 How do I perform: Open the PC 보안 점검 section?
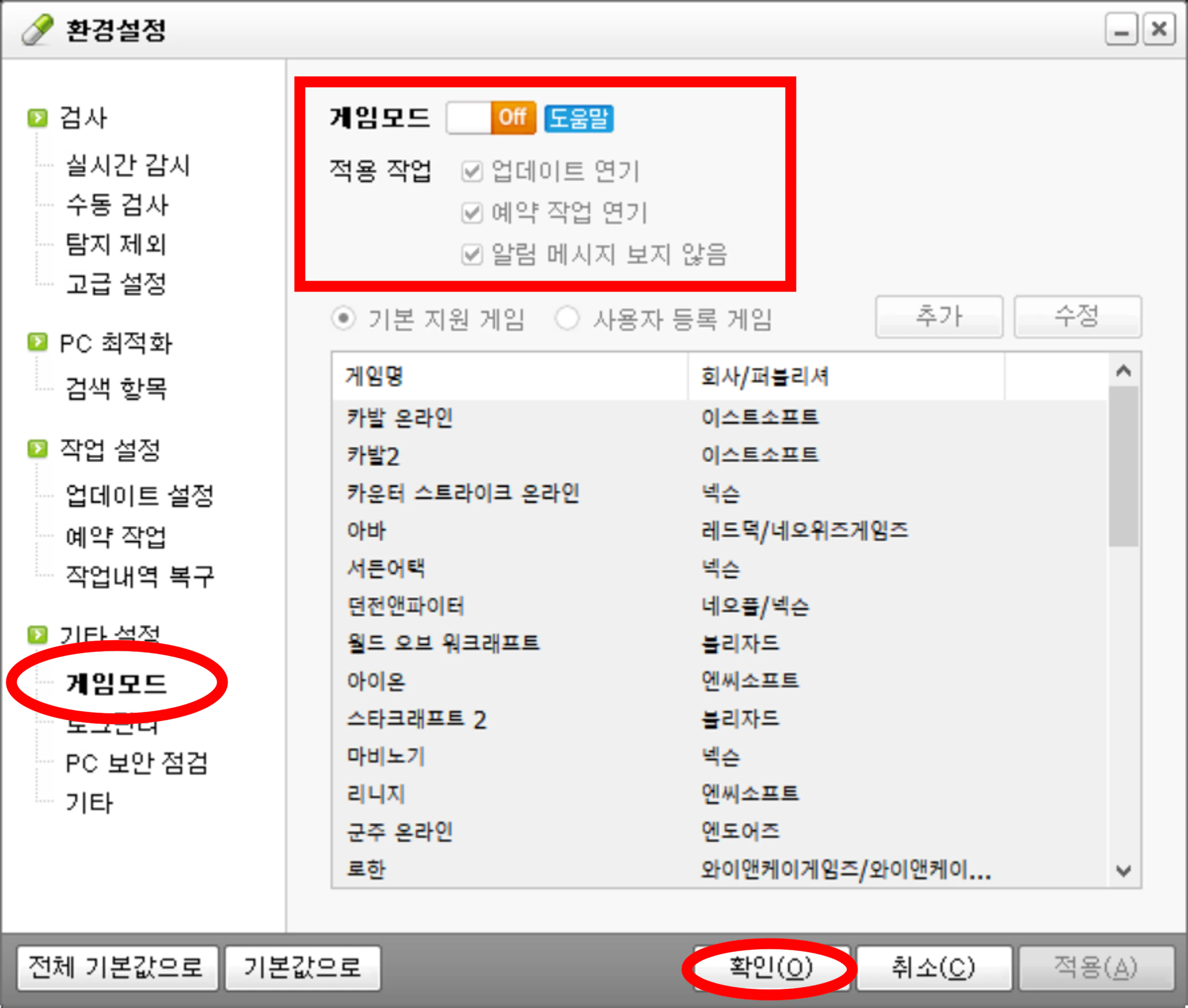(136, 763)
